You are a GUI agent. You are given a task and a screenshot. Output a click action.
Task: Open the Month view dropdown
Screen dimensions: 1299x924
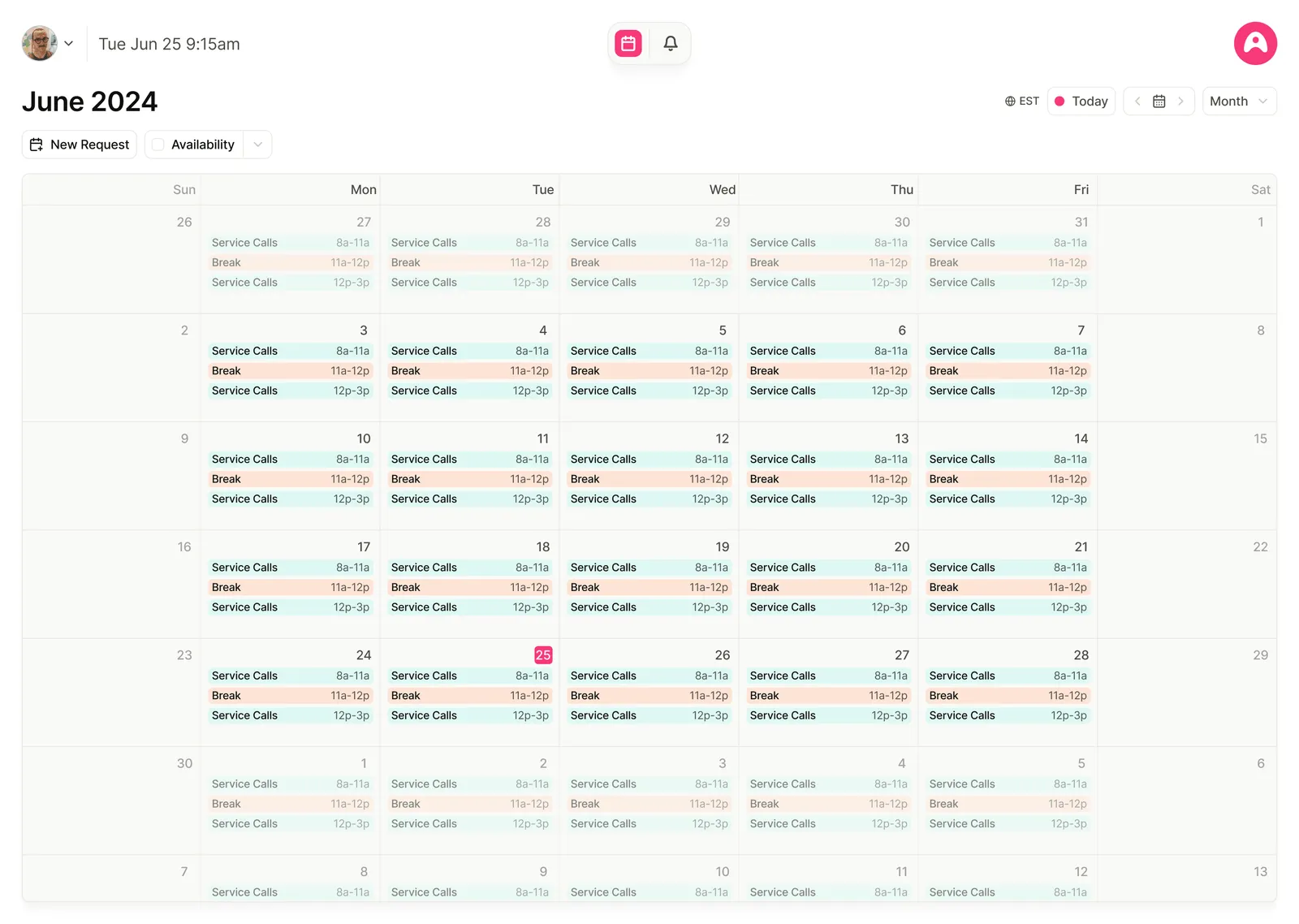pos(1239,101)
